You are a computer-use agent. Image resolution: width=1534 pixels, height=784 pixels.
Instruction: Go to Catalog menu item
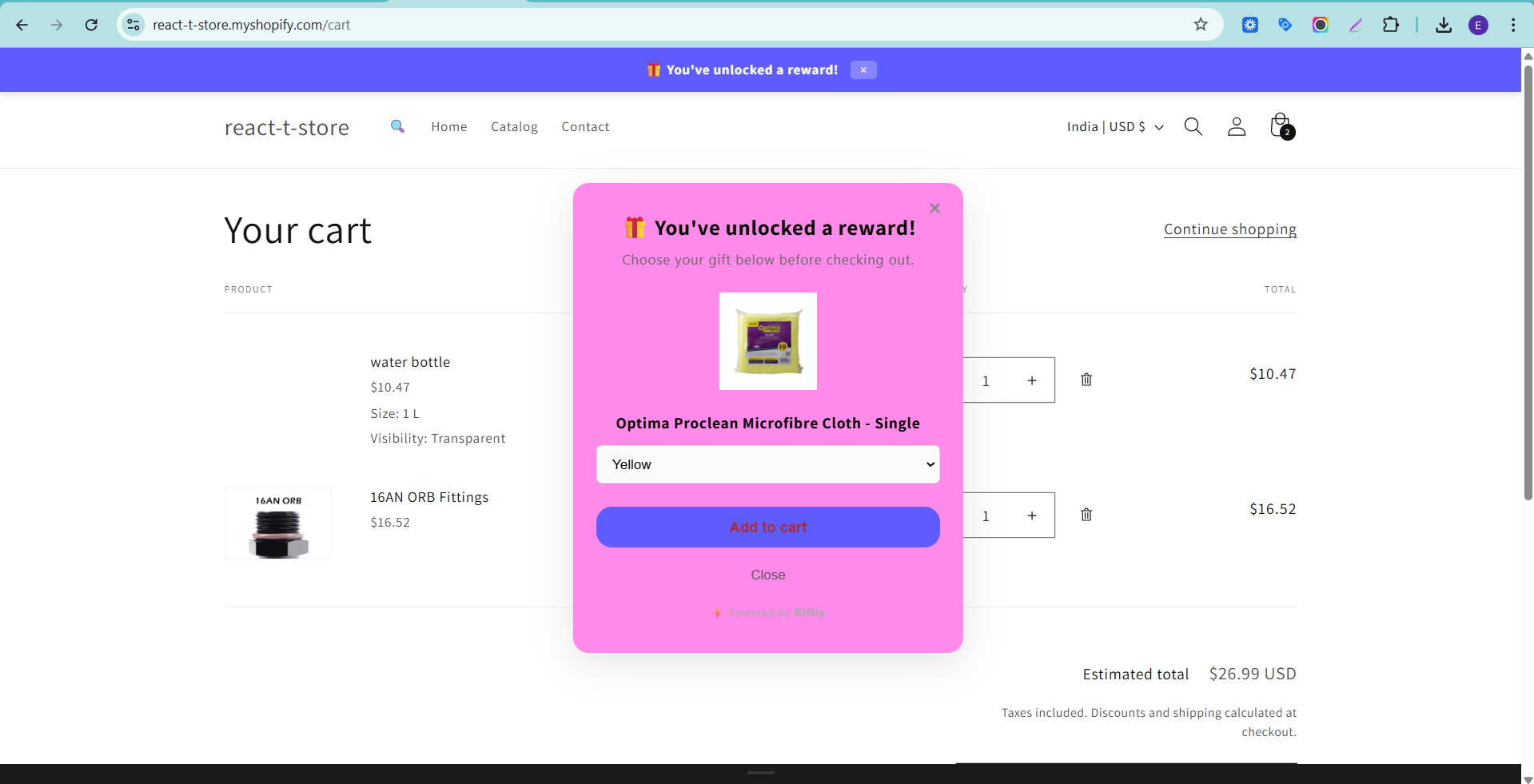(514, 127)
